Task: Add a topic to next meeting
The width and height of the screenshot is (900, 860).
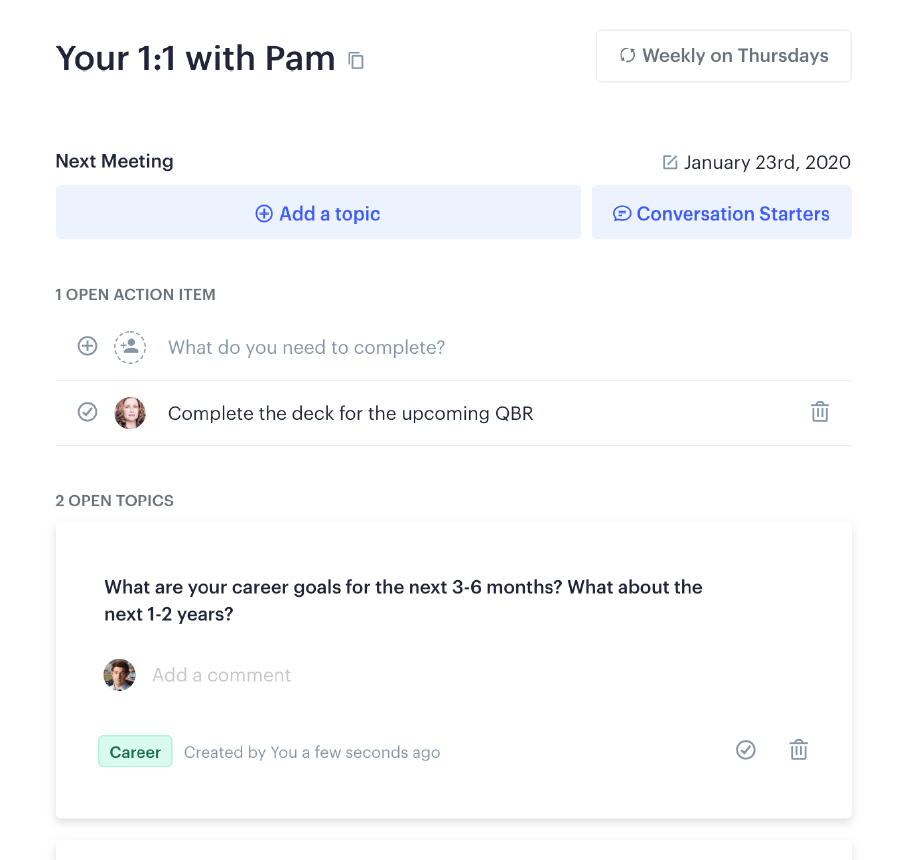Action: (x=318, y=212)
